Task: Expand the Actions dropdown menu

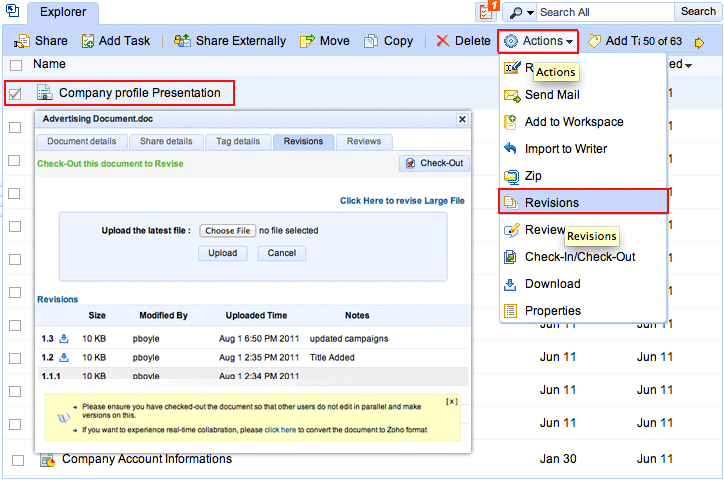Action: [539, 41]
